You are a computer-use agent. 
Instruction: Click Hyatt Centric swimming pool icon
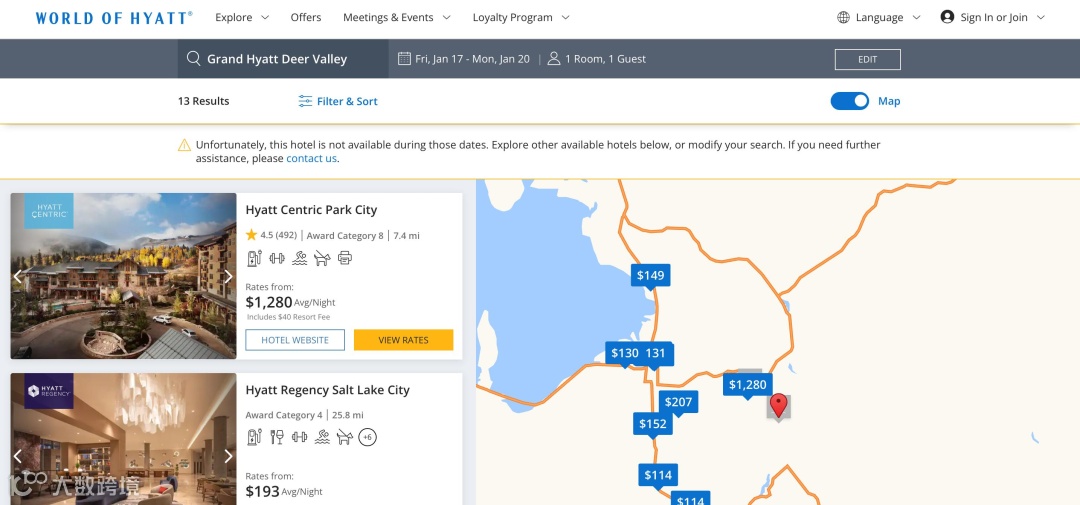(300, 258)
